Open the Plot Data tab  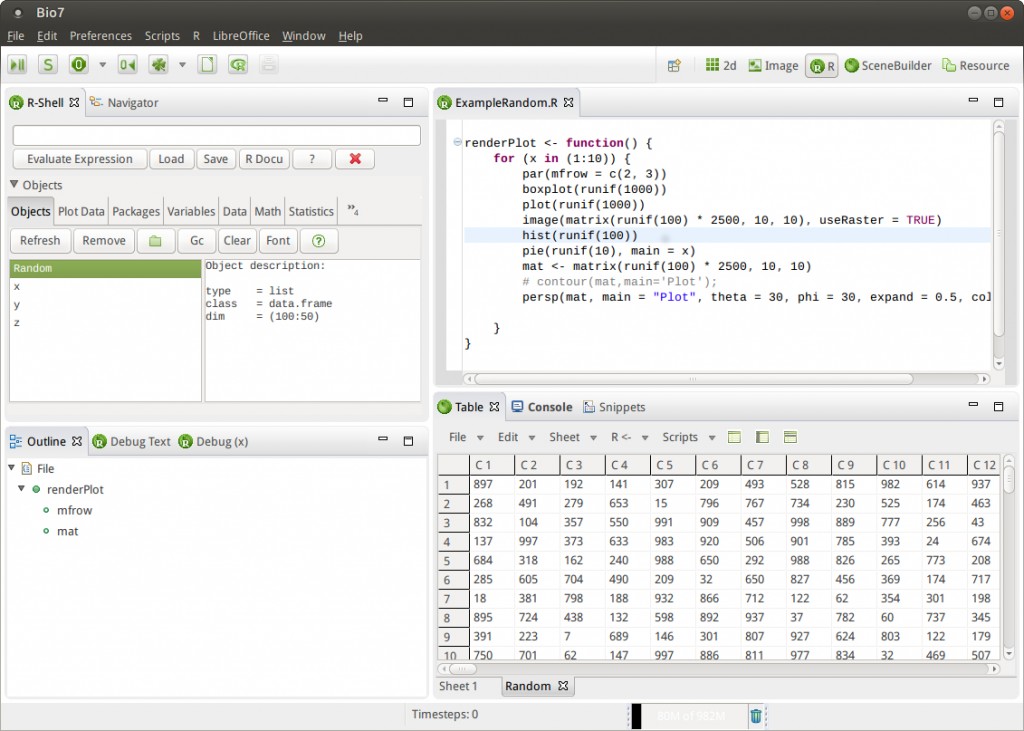click(x=81, y=211)
